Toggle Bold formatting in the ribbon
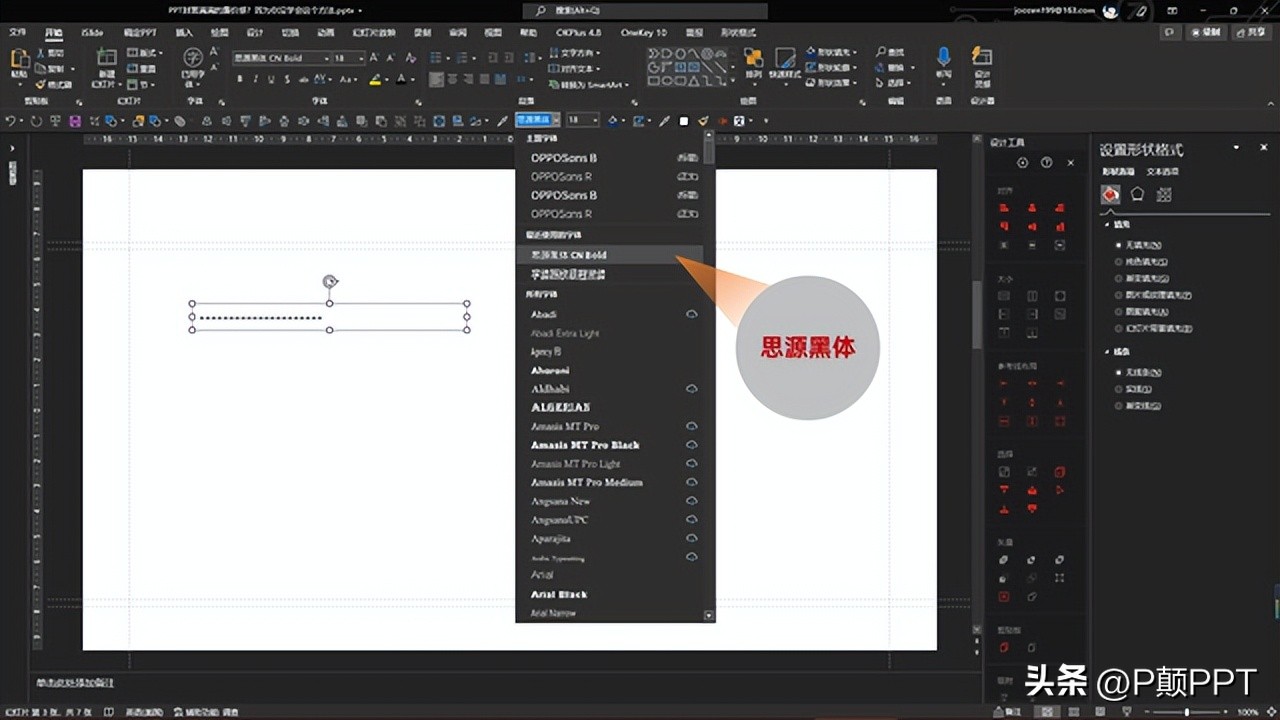This screenshot has width=1280, height=720. click(x=239, y=79)
